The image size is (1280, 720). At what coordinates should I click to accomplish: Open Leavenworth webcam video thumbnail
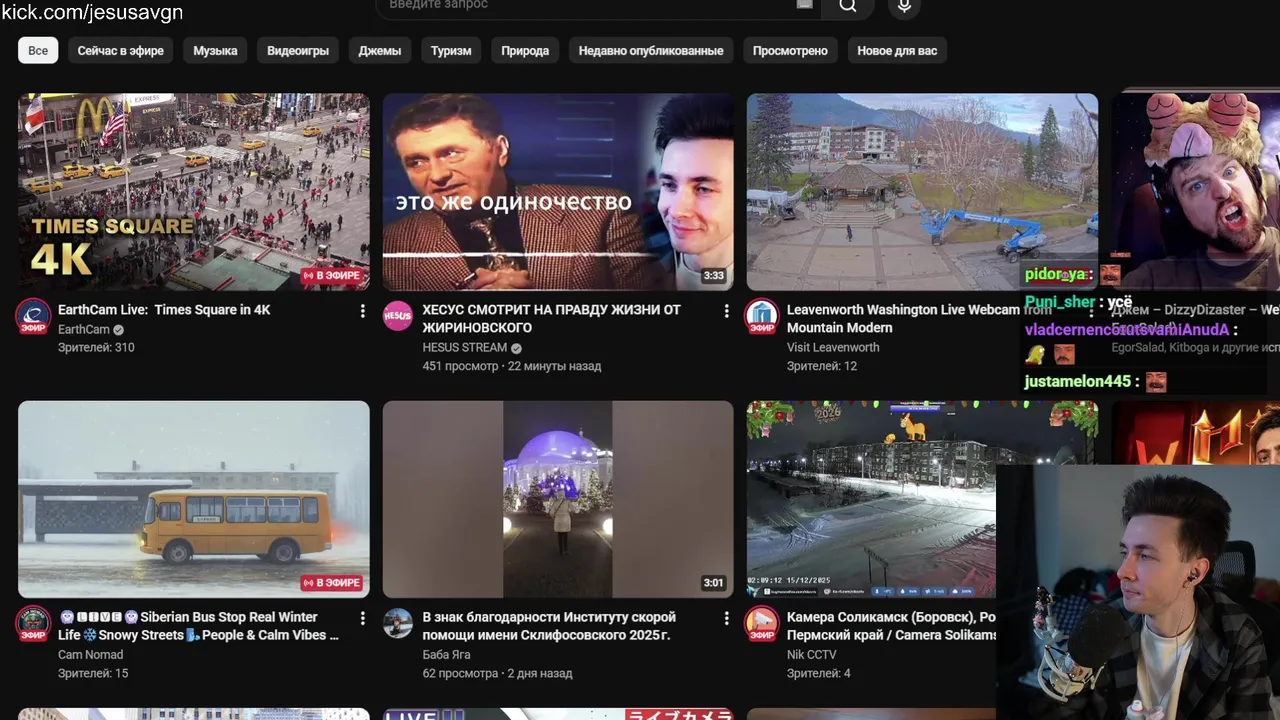(922, 192)
